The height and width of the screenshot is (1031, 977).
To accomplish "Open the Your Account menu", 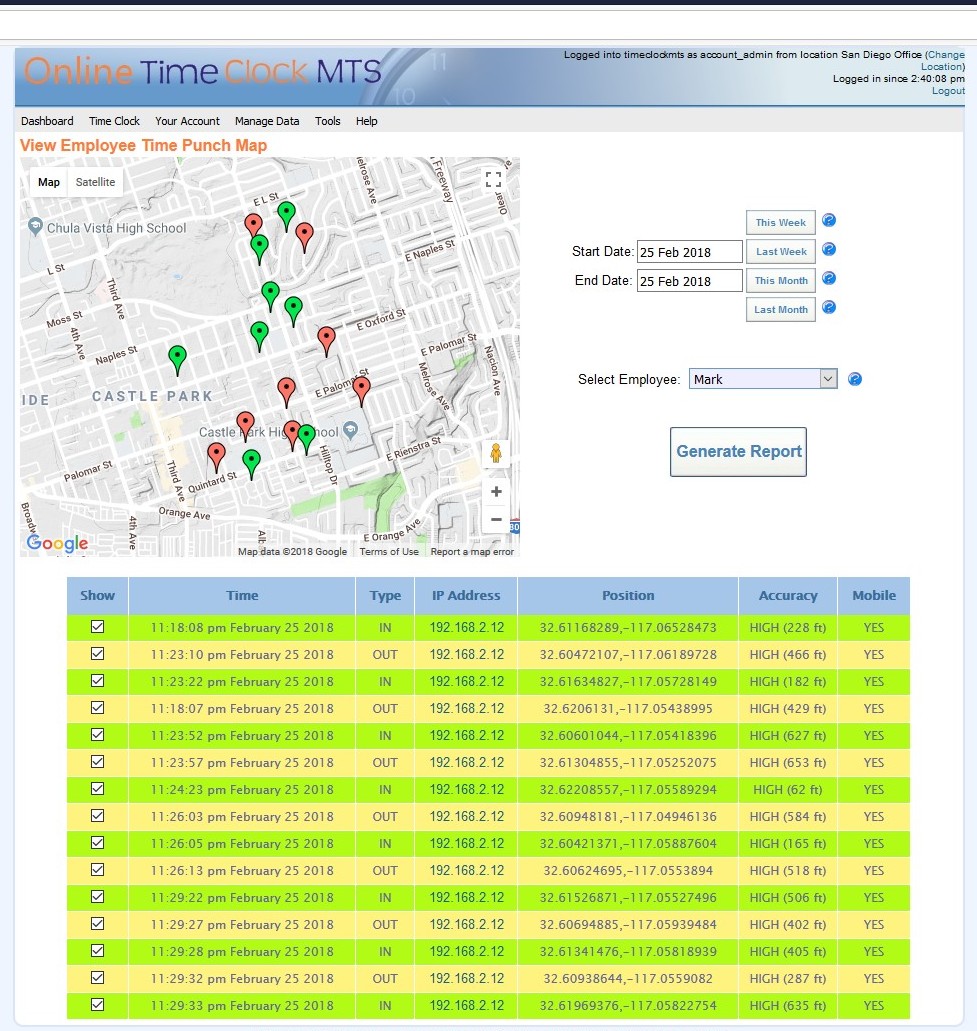I will point(187,121).
